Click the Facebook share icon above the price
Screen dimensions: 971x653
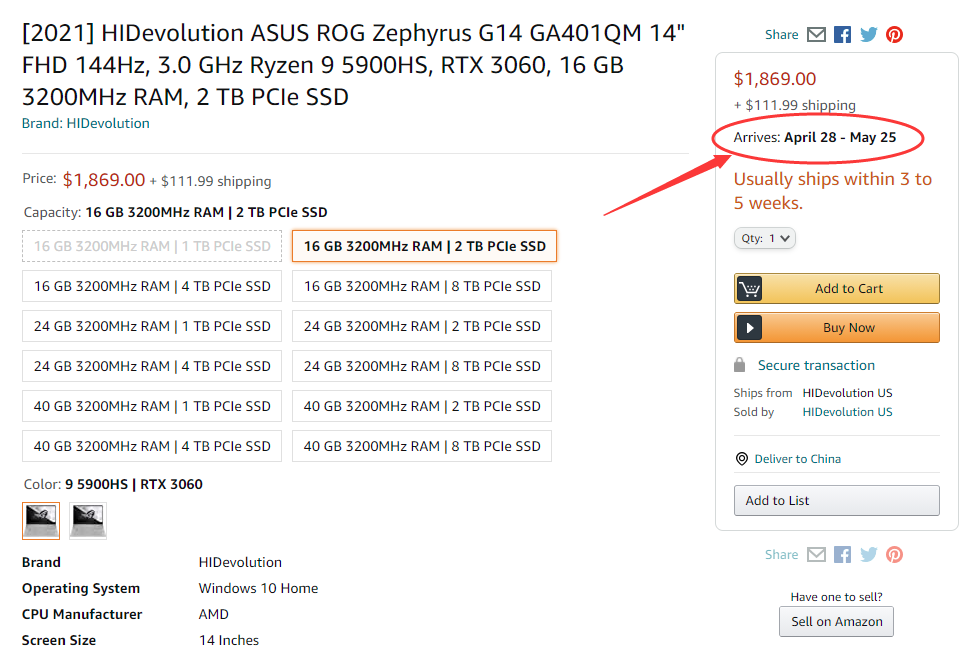click(x=842, y=35)
